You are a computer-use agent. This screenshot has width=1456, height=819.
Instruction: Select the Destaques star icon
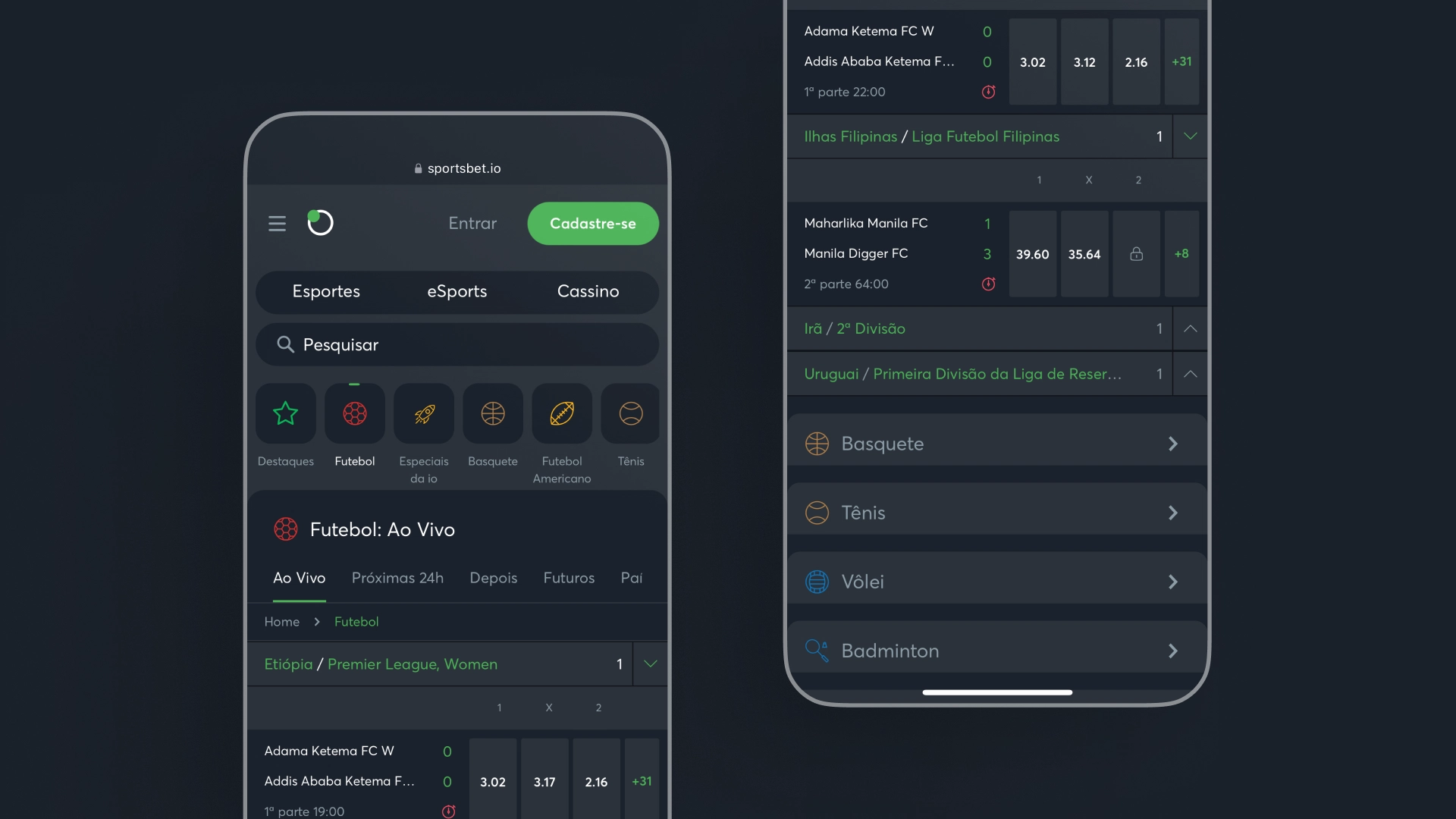tap(285, 412)
